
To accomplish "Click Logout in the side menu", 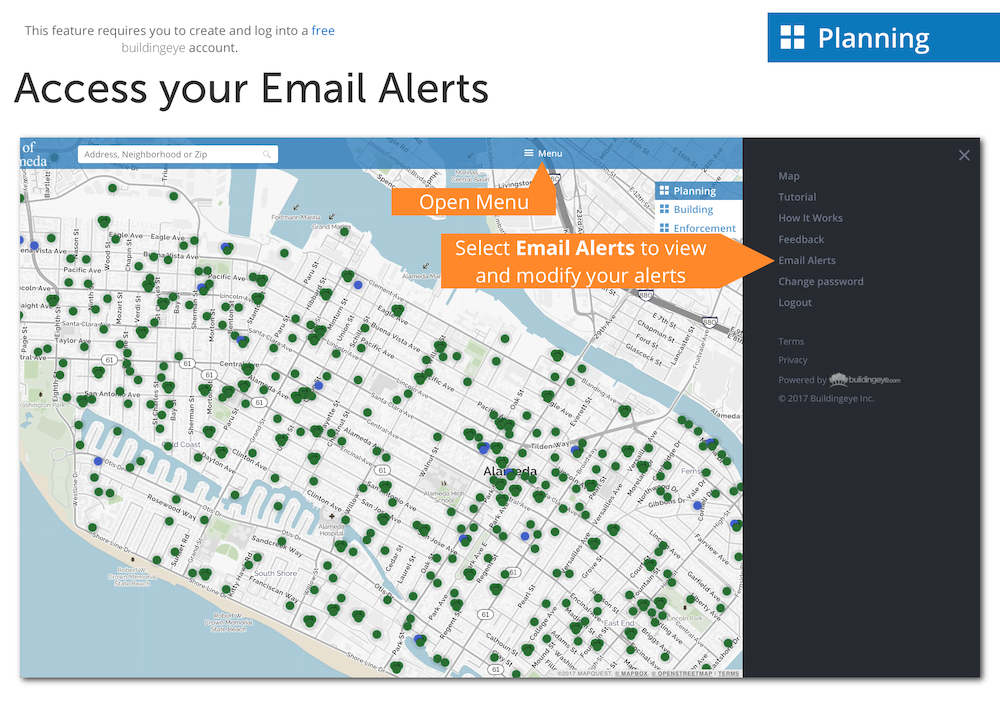I will (x=795, y=302).
